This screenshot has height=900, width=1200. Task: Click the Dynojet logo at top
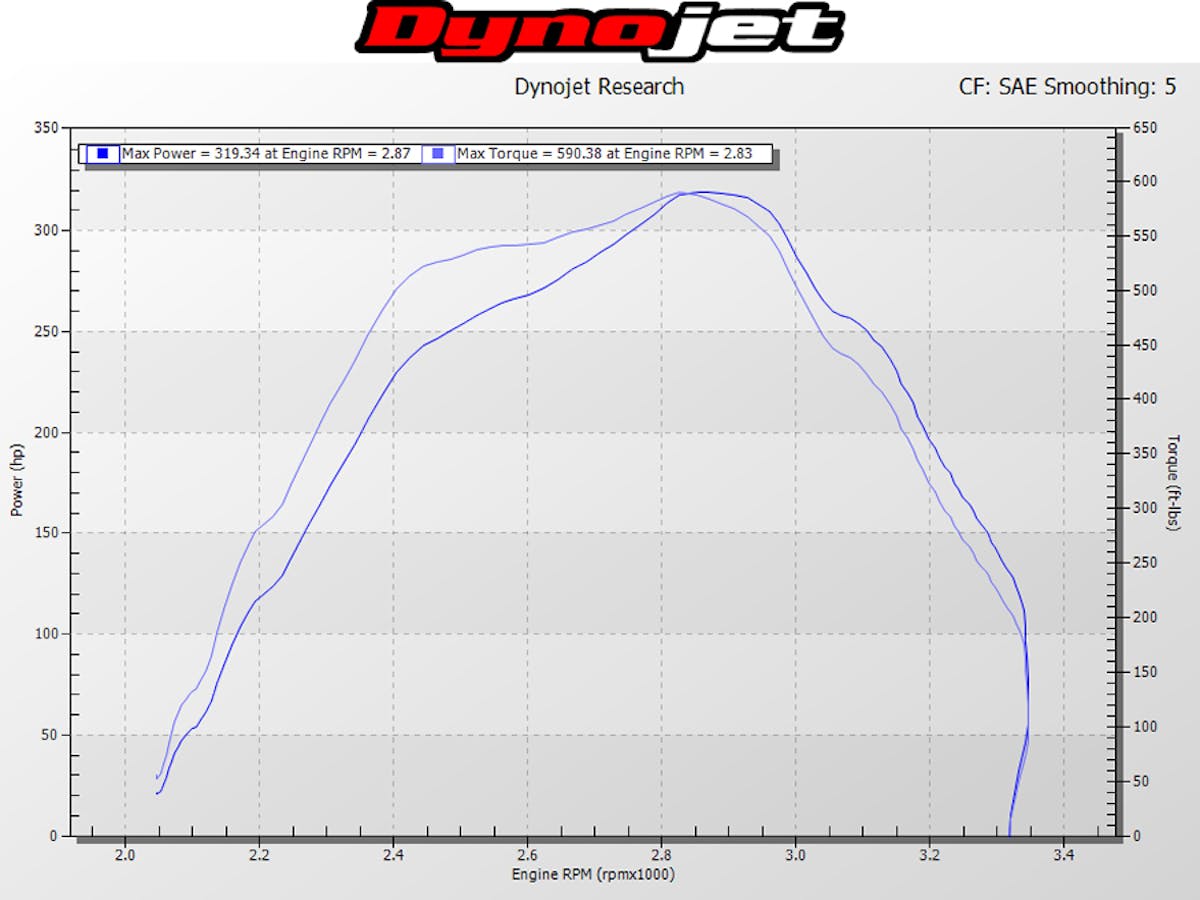click(x=600, y=30)
